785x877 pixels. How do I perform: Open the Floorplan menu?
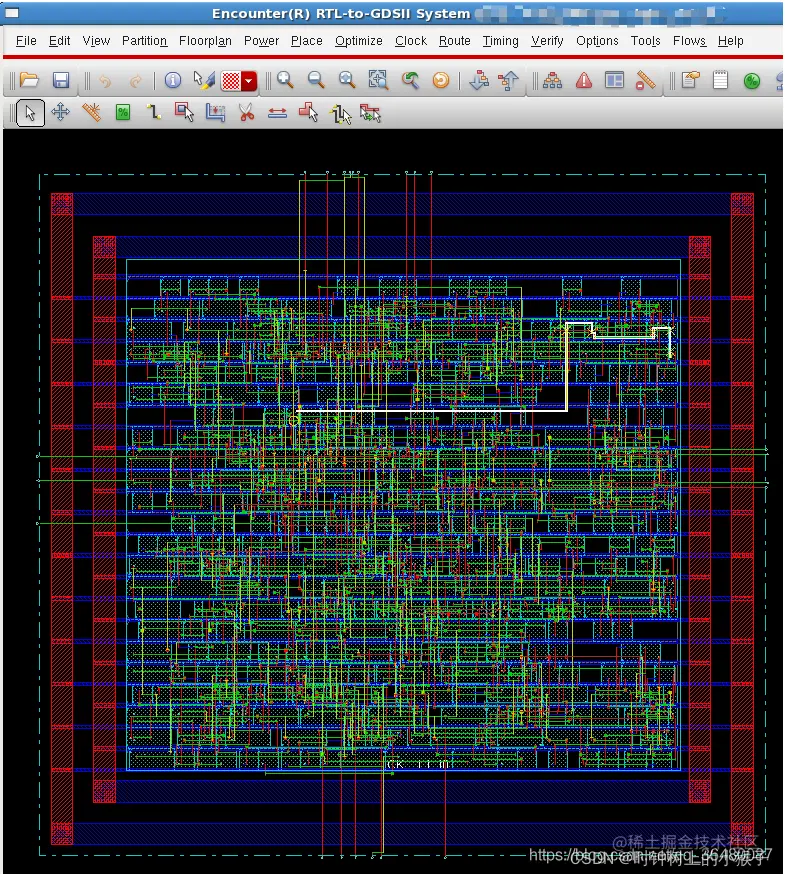(x=205, y=41)
